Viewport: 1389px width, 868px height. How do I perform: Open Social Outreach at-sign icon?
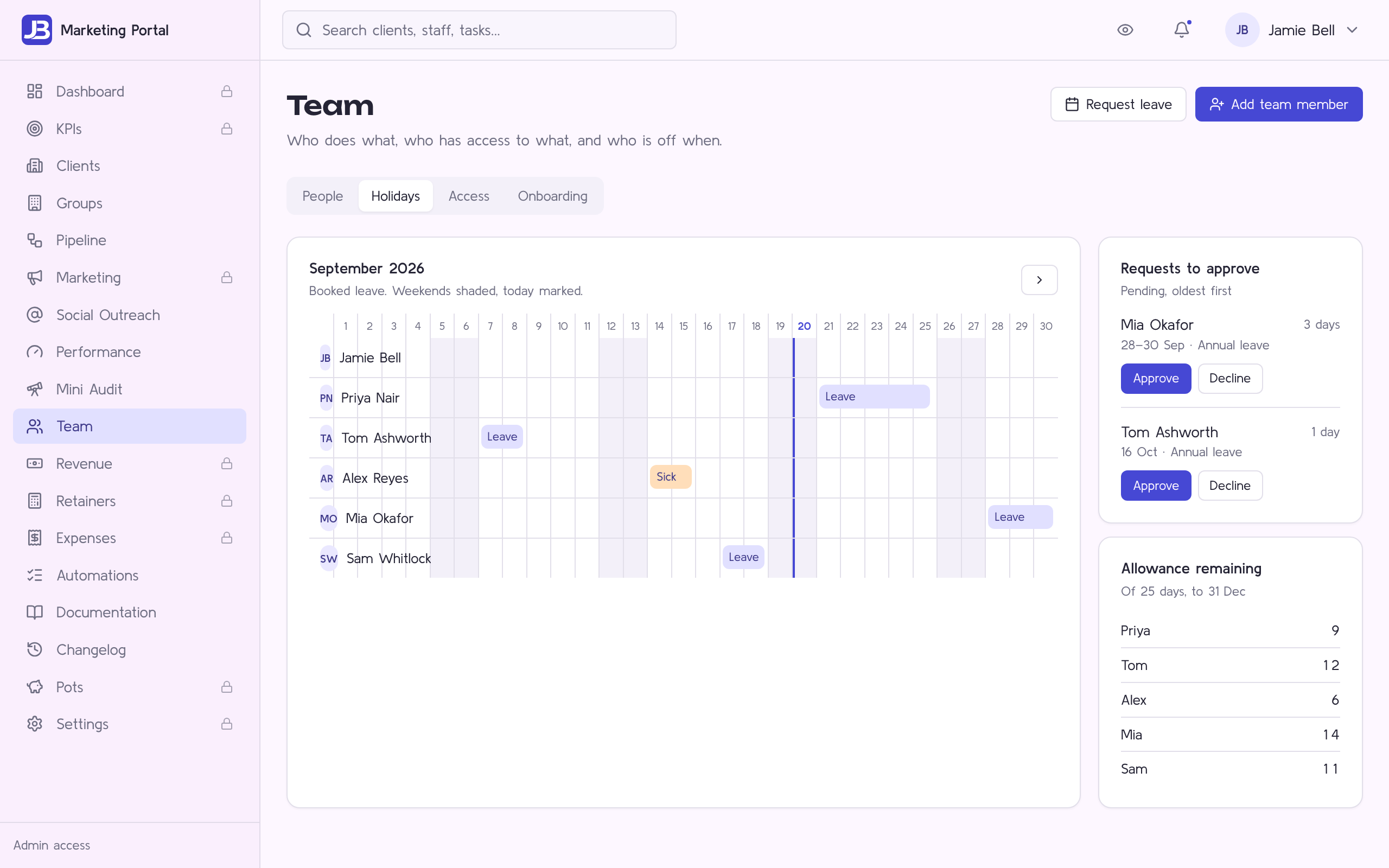(34, 315)
